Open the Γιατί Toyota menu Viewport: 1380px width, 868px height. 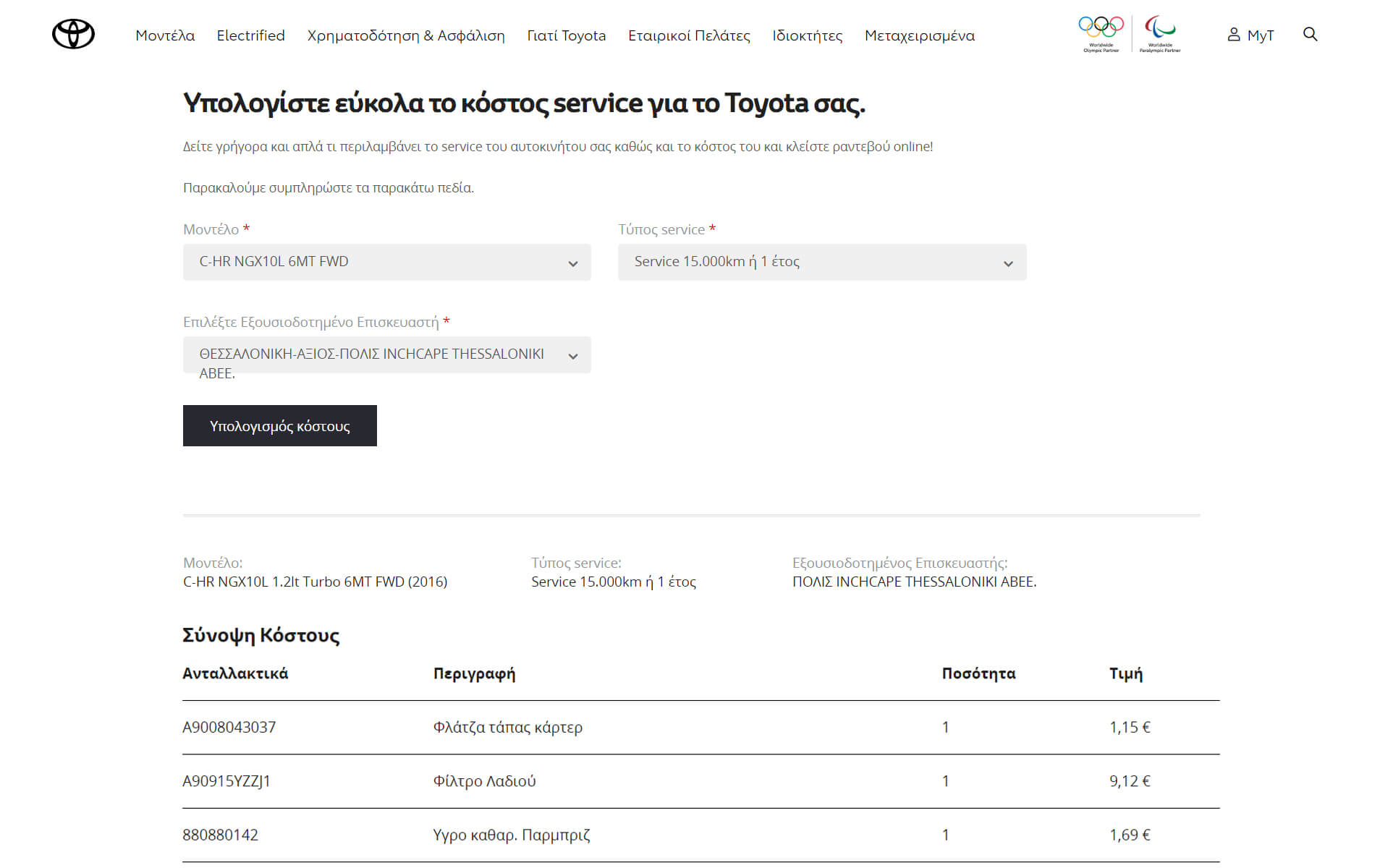coord(566,35)
